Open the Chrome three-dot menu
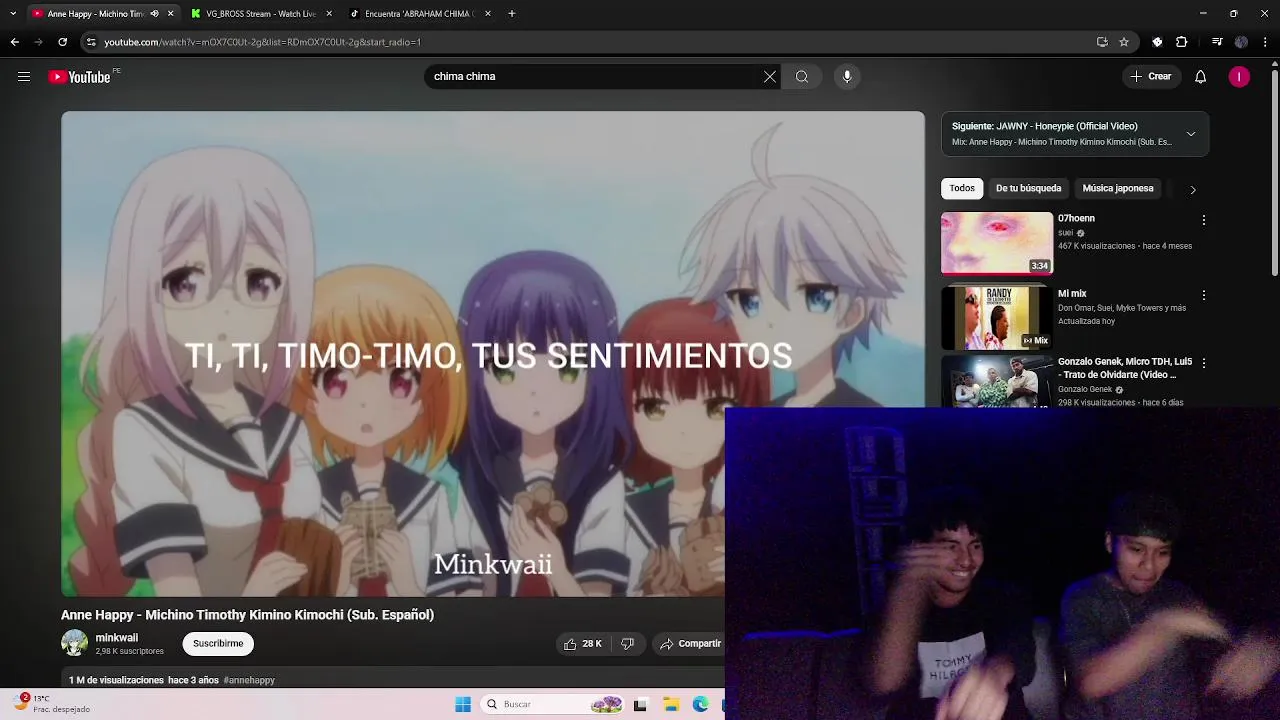This screenshot has width=1280, height=720. point(1266,42)
